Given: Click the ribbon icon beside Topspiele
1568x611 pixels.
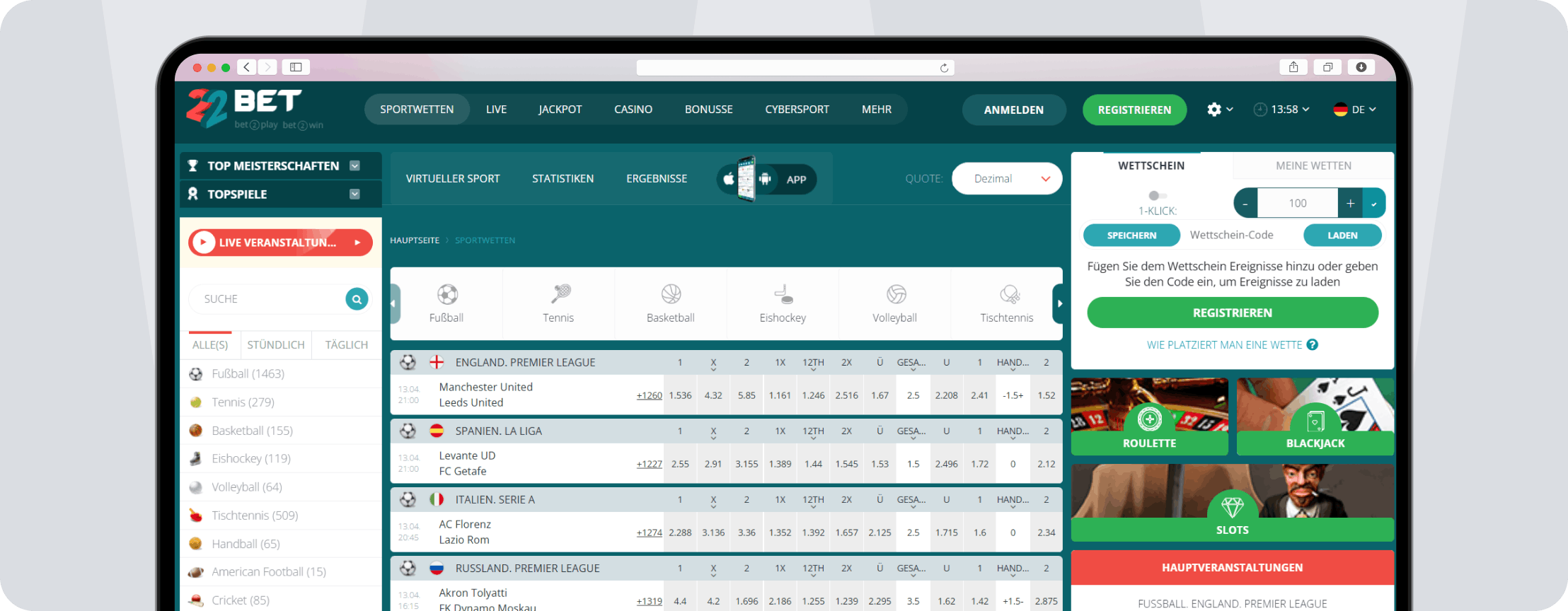Looking at the screenshot, I should pos(192,194).
